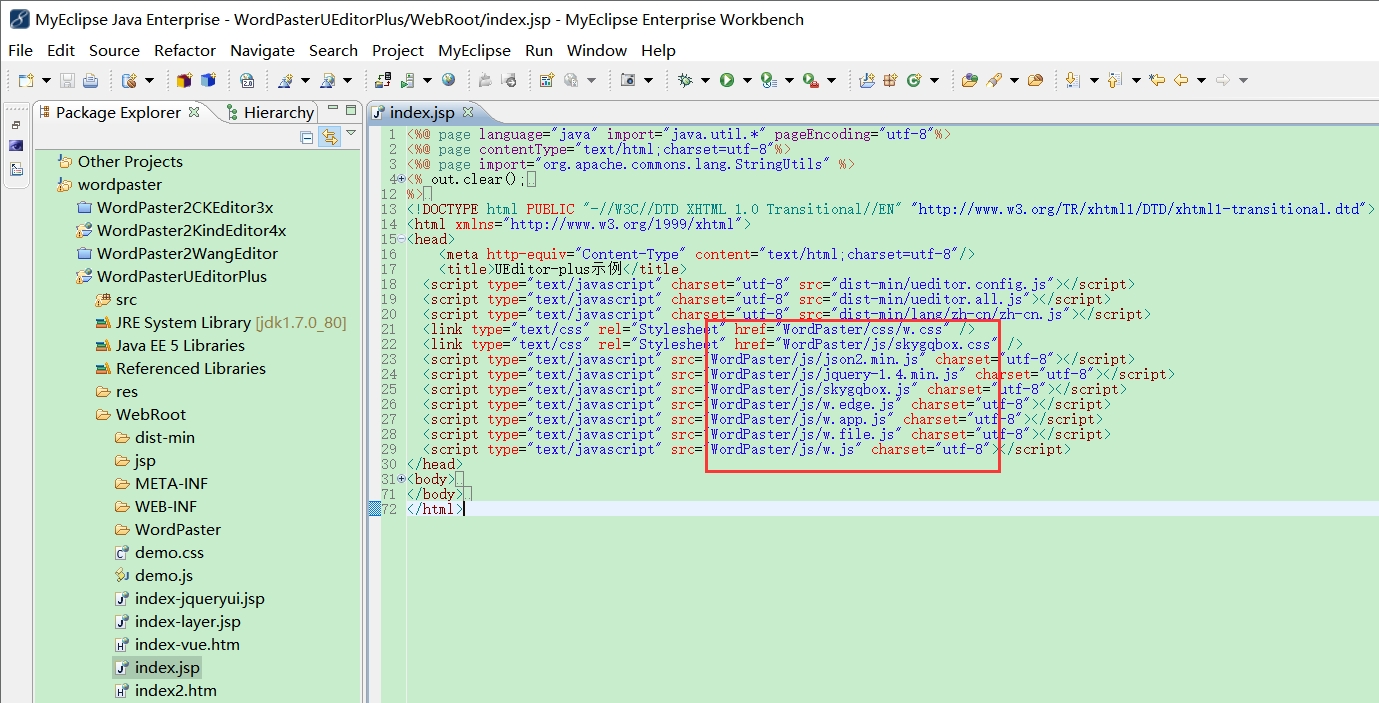Navigate back with the yellow left arrow
This screenshot has height=703, width=1379.
pyautogui.click(x=1181, y=80)
